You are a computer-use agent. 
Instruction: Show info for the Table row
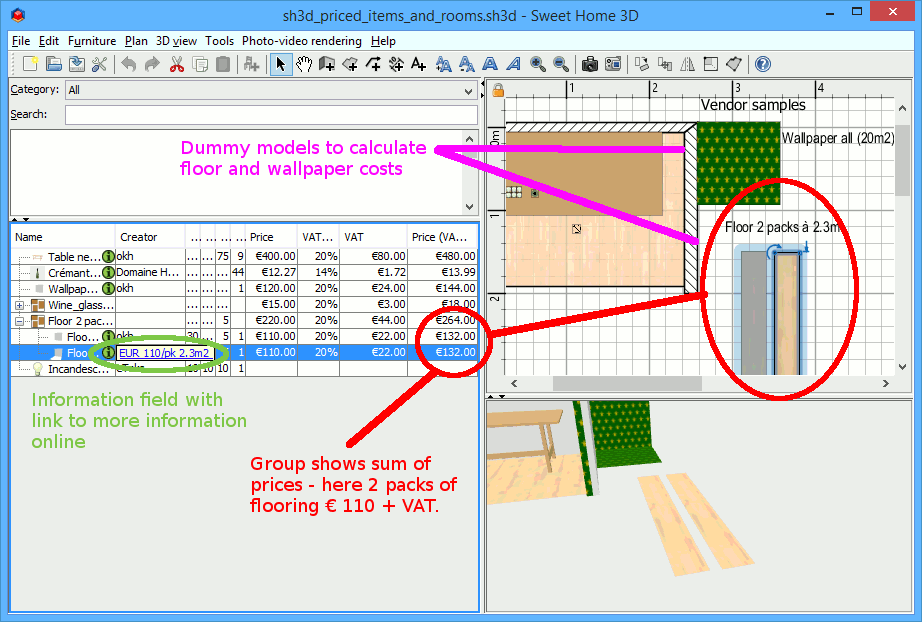point(108,256)
